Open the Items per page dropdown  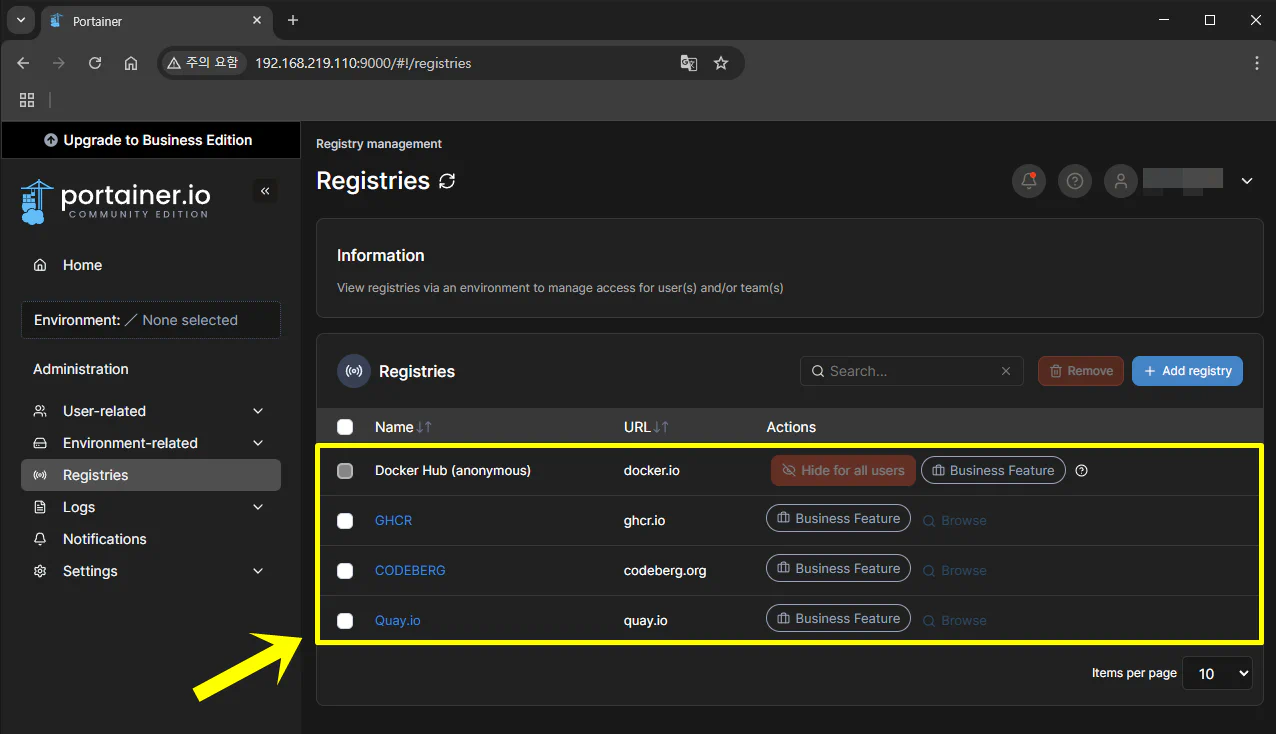click(1217, 674)
